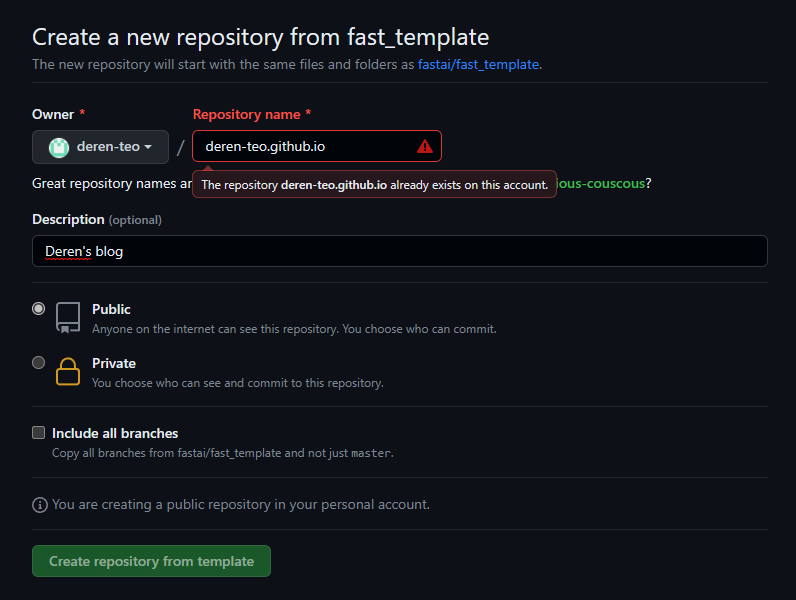
Task: Click the public repository book icon
Action: click(68, 318)
